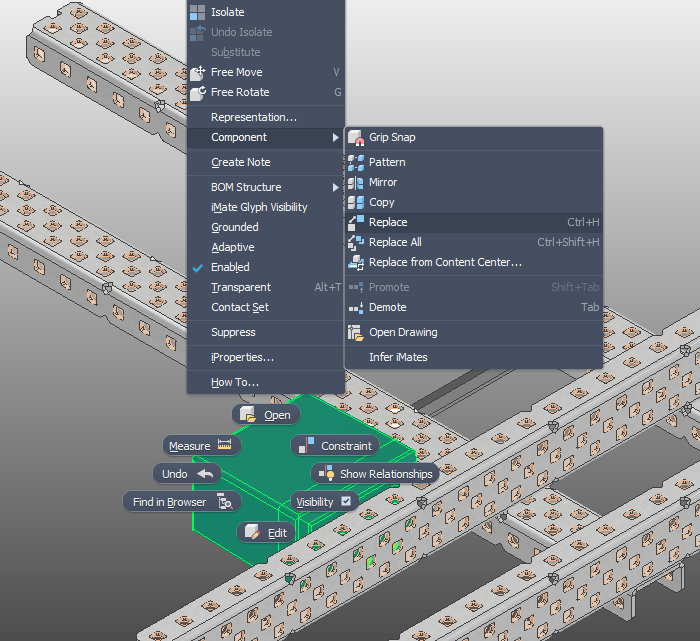
Task: Click the Ctrl+H shortcut label
Action: (x=583, y=222)
